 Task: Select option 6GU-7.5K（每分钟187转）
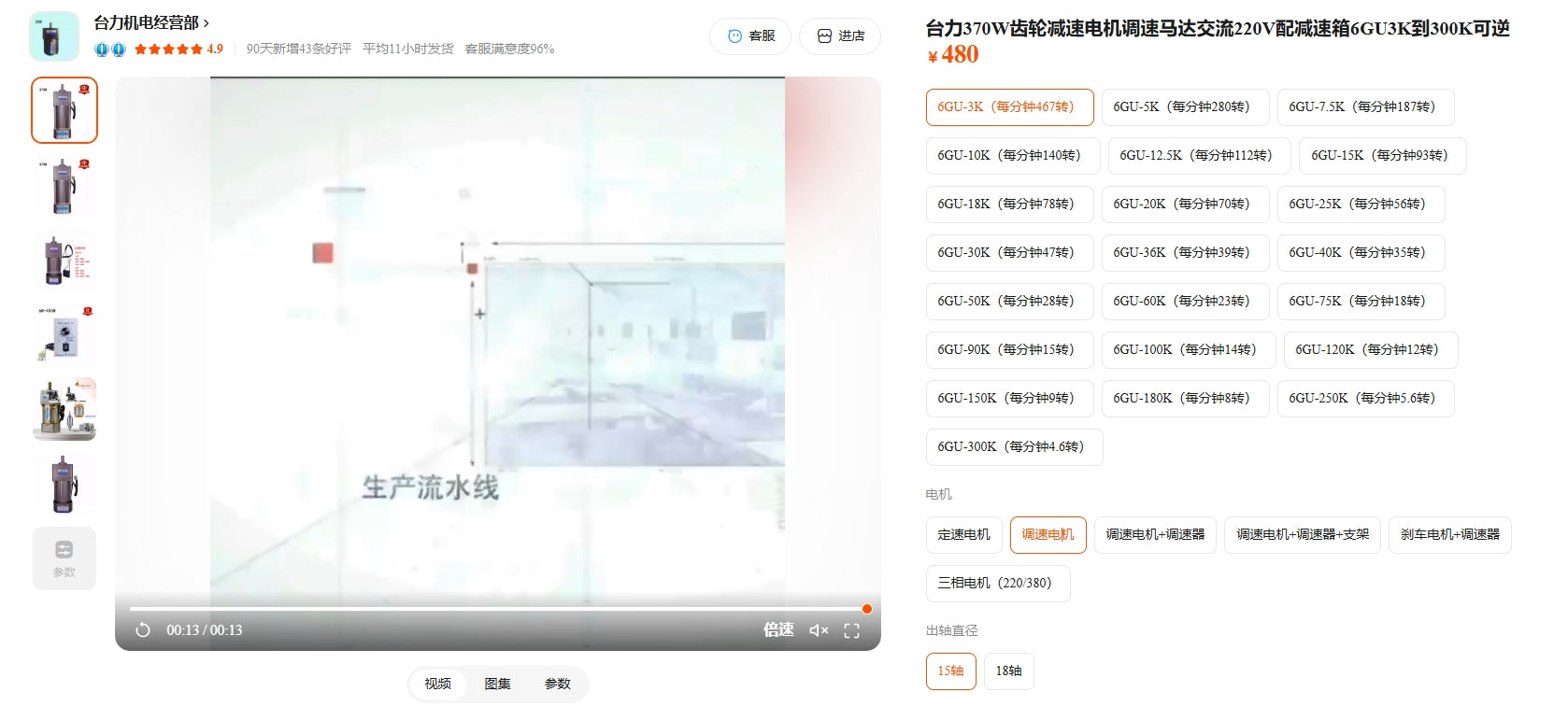1366,107
